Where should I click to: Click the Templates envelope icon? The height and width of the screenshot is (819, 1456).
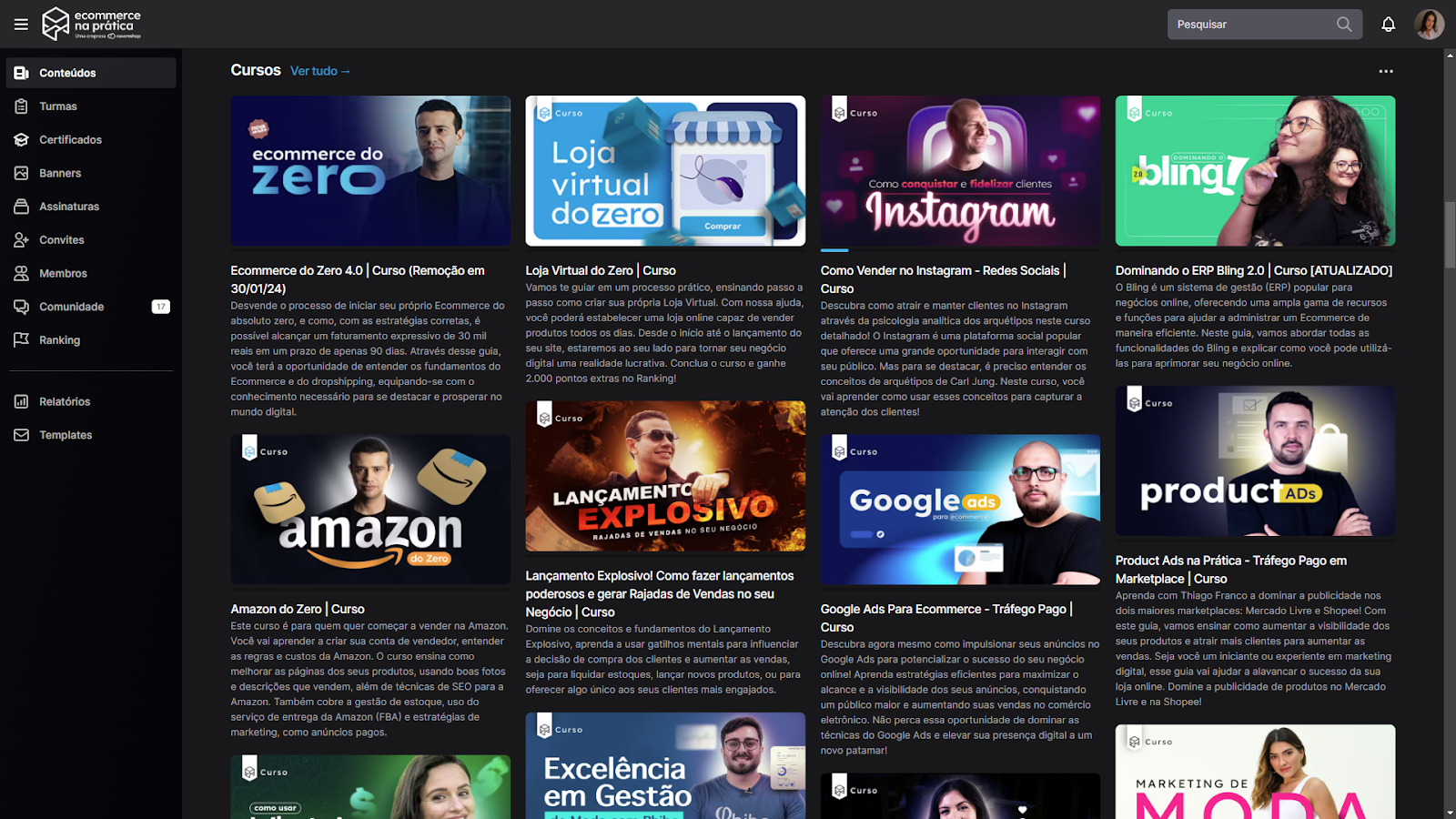point(22,435)
